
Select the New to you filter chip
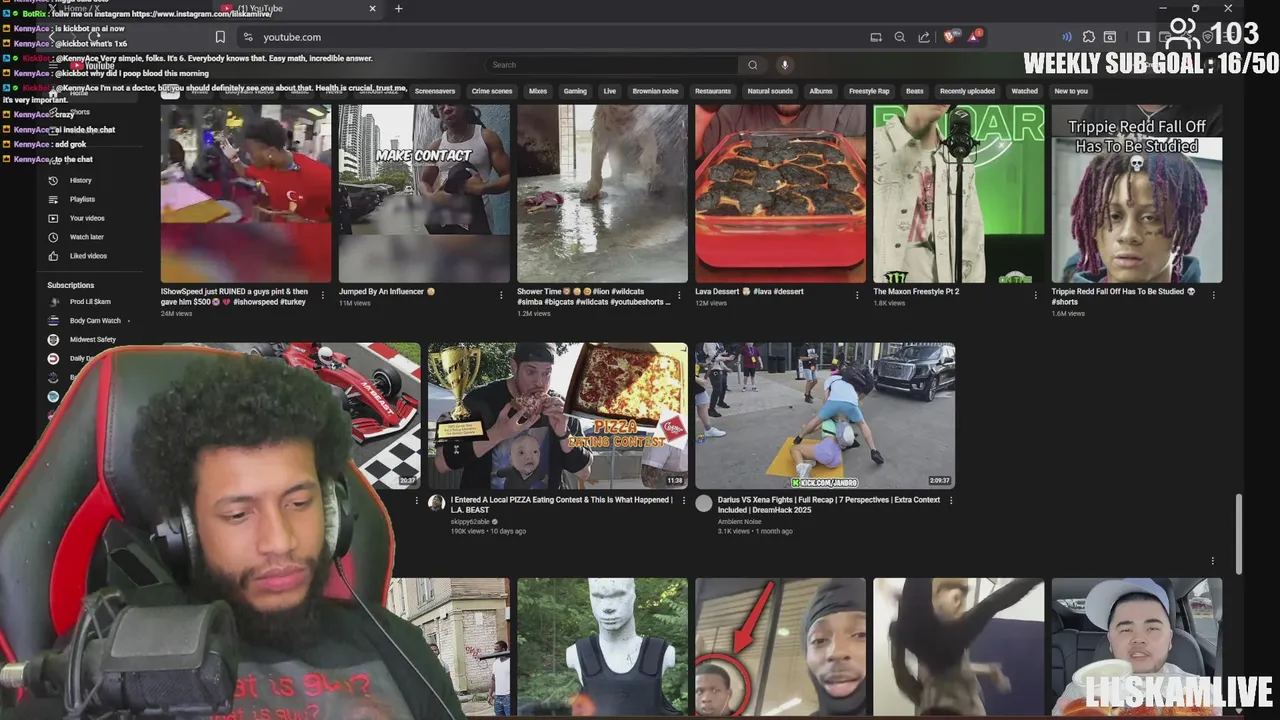1071,91
